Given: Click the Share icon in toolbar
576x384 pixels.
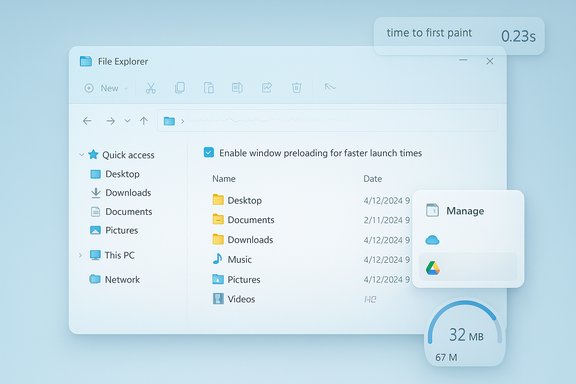Looking at the screenshot, I should coord(267,87).
